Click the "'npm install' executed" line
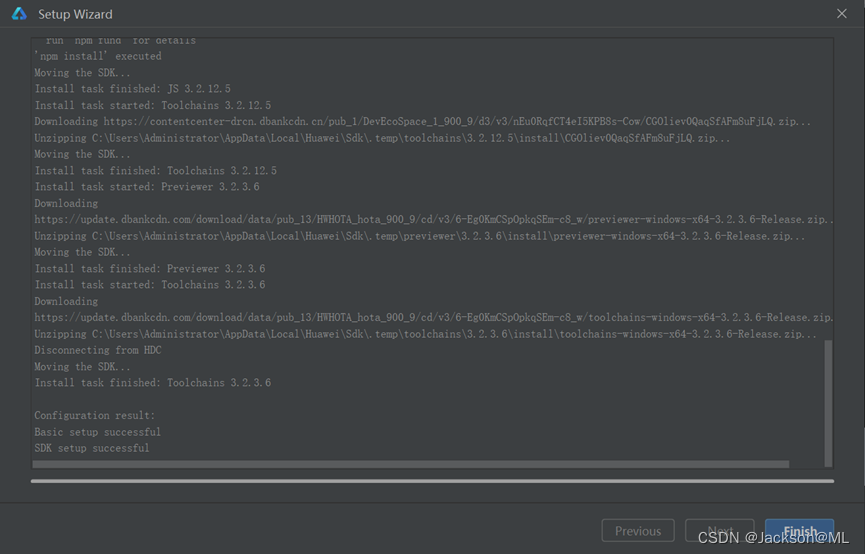The width and height of the screenshot is (865, 554). point(98,56)
